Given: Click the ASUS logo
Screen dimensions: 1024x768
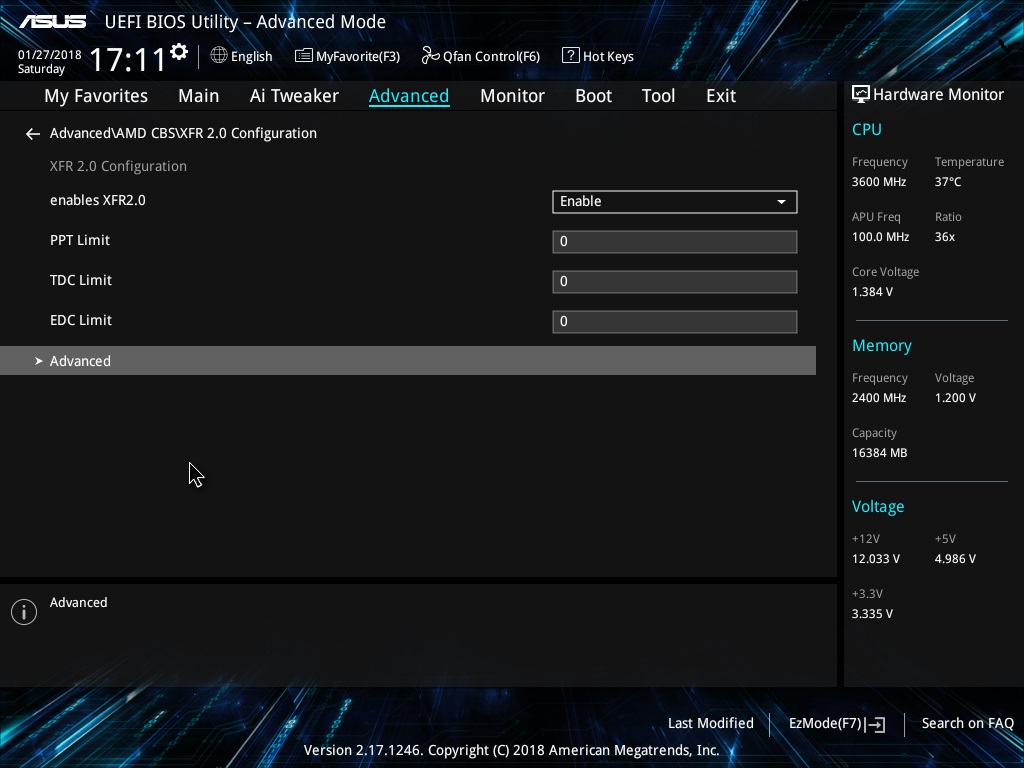Looking at the screenshot, I should pos(53,22).
